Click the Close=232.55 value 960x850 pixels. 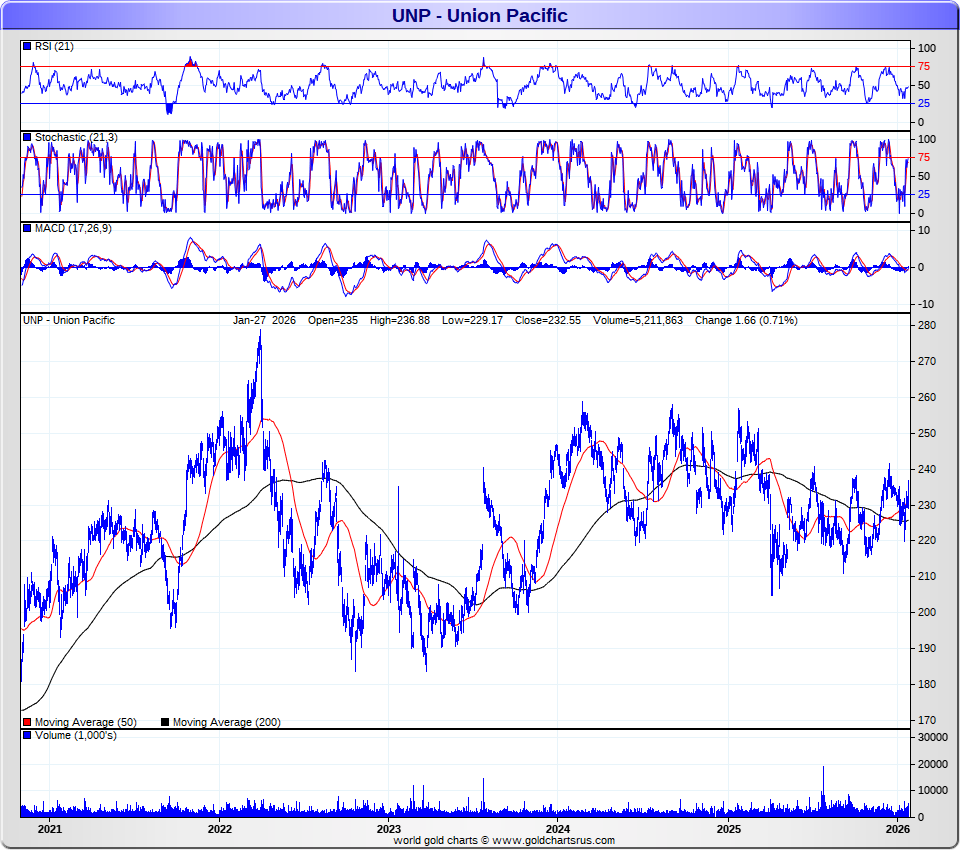coord(547,320)
